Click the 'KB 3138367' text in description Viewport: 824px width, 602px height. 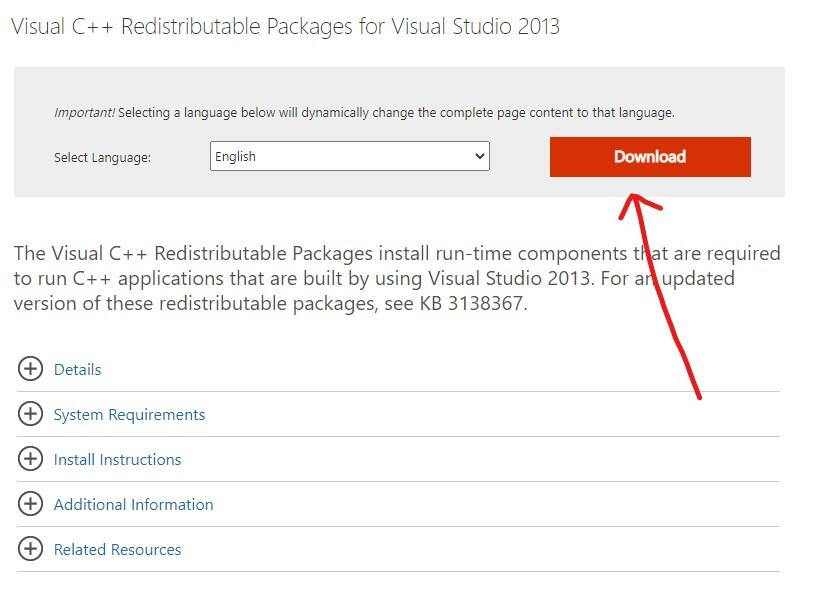(472, 303)
